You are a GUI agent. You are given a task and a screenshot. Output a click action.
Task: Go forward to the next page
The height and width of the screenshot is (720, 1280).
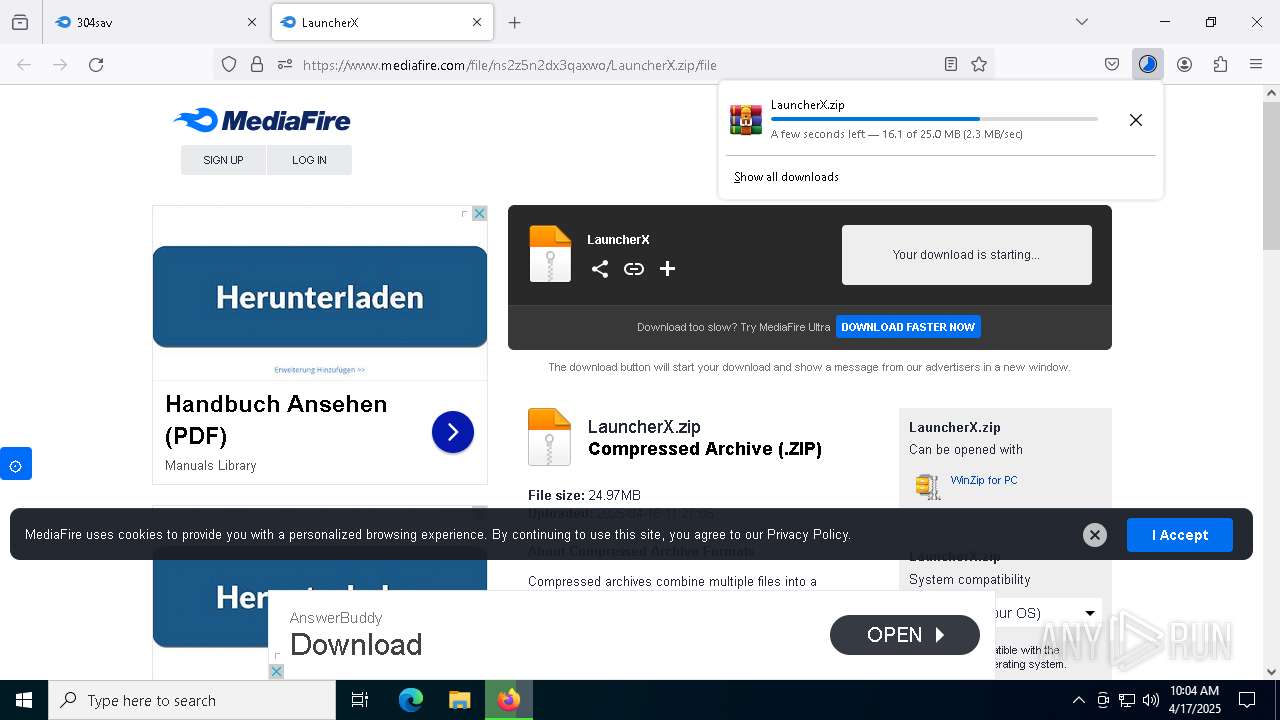point(60,64)
